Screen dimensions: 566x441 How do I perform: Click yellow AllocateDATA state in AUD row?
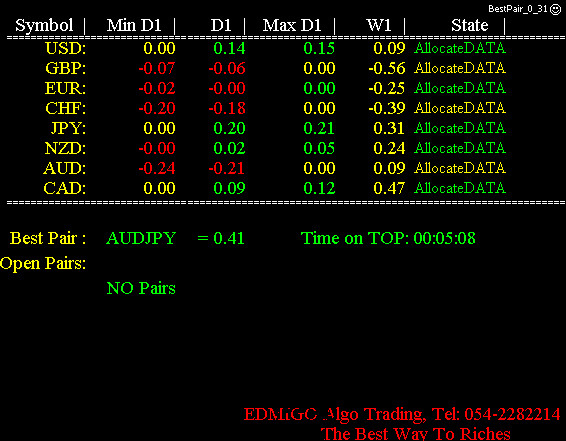(460, 168)
